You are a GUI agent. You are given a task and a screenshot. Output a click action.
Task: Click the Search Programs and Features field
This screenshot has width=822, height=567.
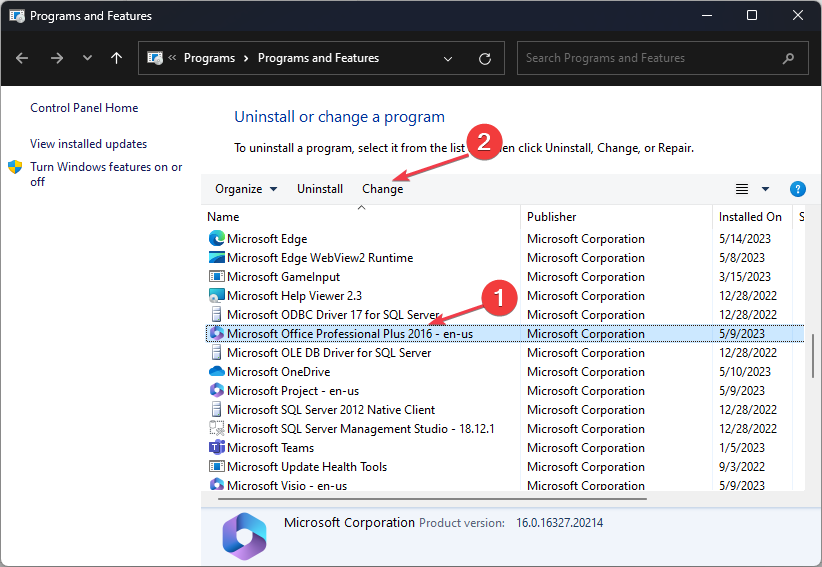click(662, 58)
